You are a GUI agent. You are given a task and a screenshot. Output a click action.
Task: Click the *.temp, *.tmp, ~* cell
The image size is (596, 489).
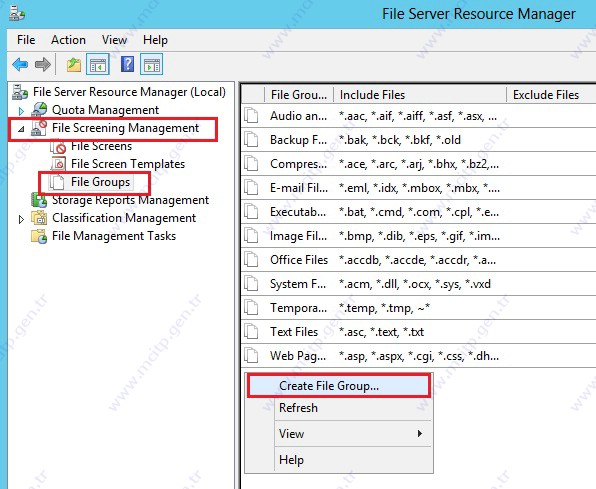pyautogui.click(x=384, y=308)
